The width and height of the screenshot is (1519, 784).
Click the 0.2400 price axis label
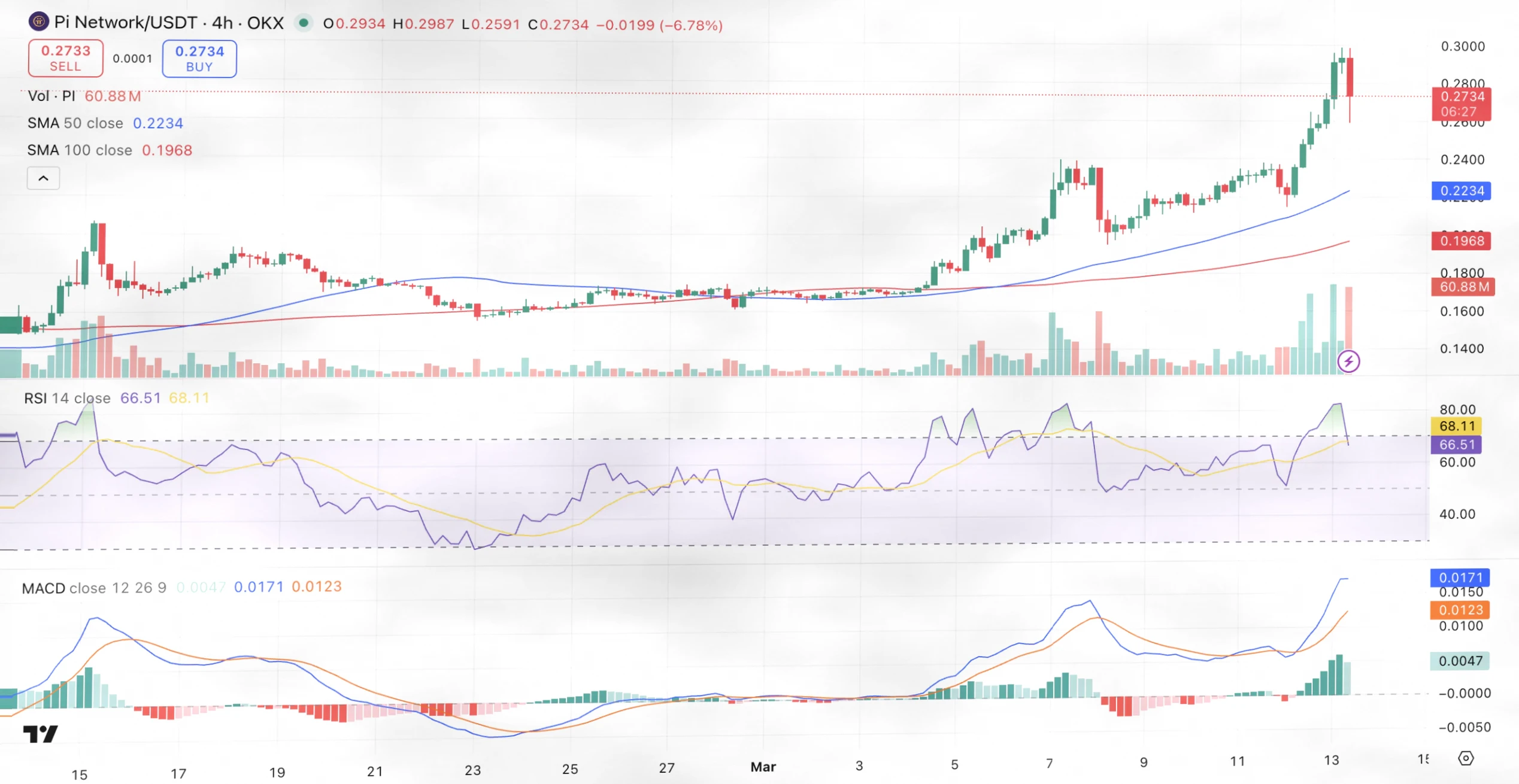pos(1463,160)
